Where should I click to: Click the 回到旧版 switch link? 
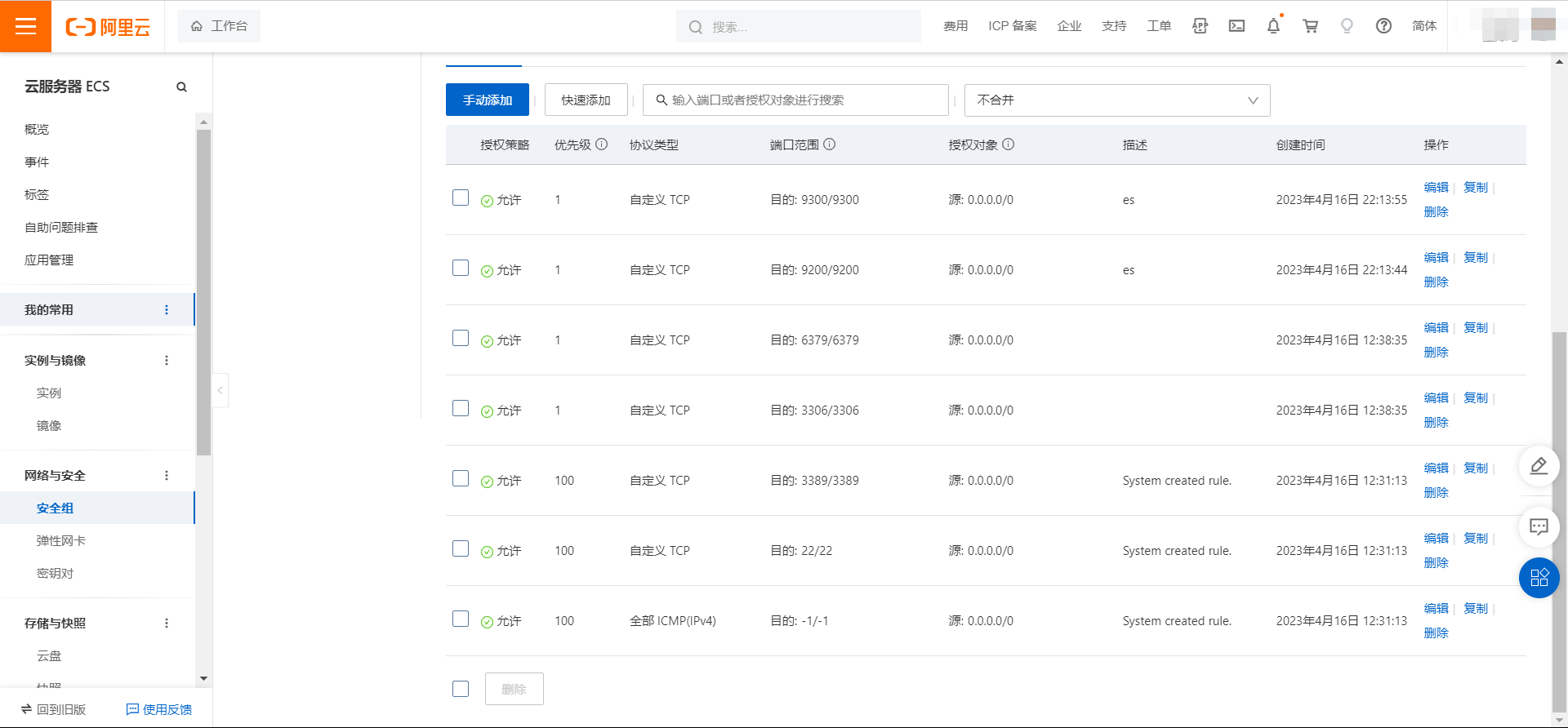(x=53, y=709)
